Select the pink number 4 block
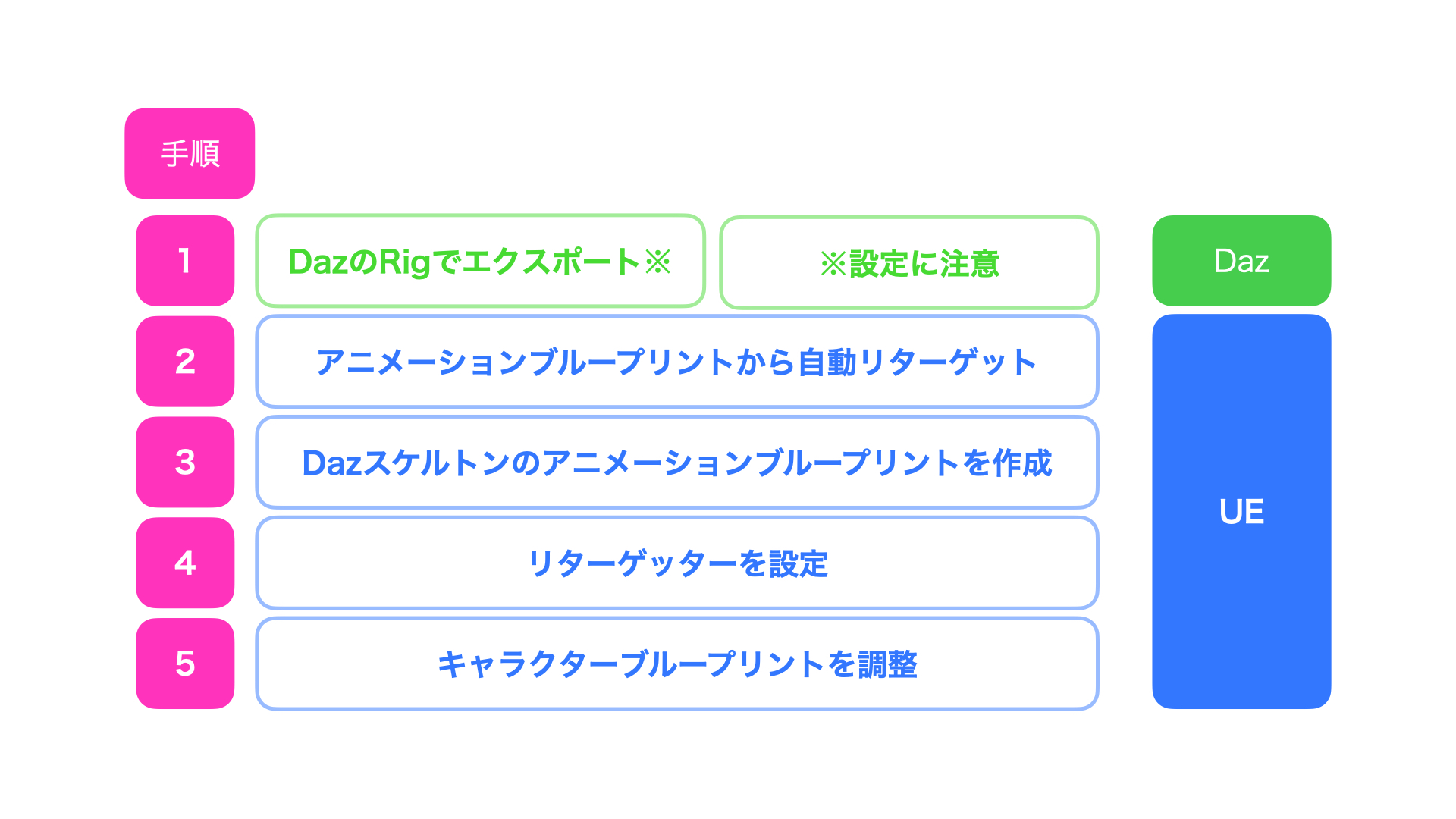 185,563
